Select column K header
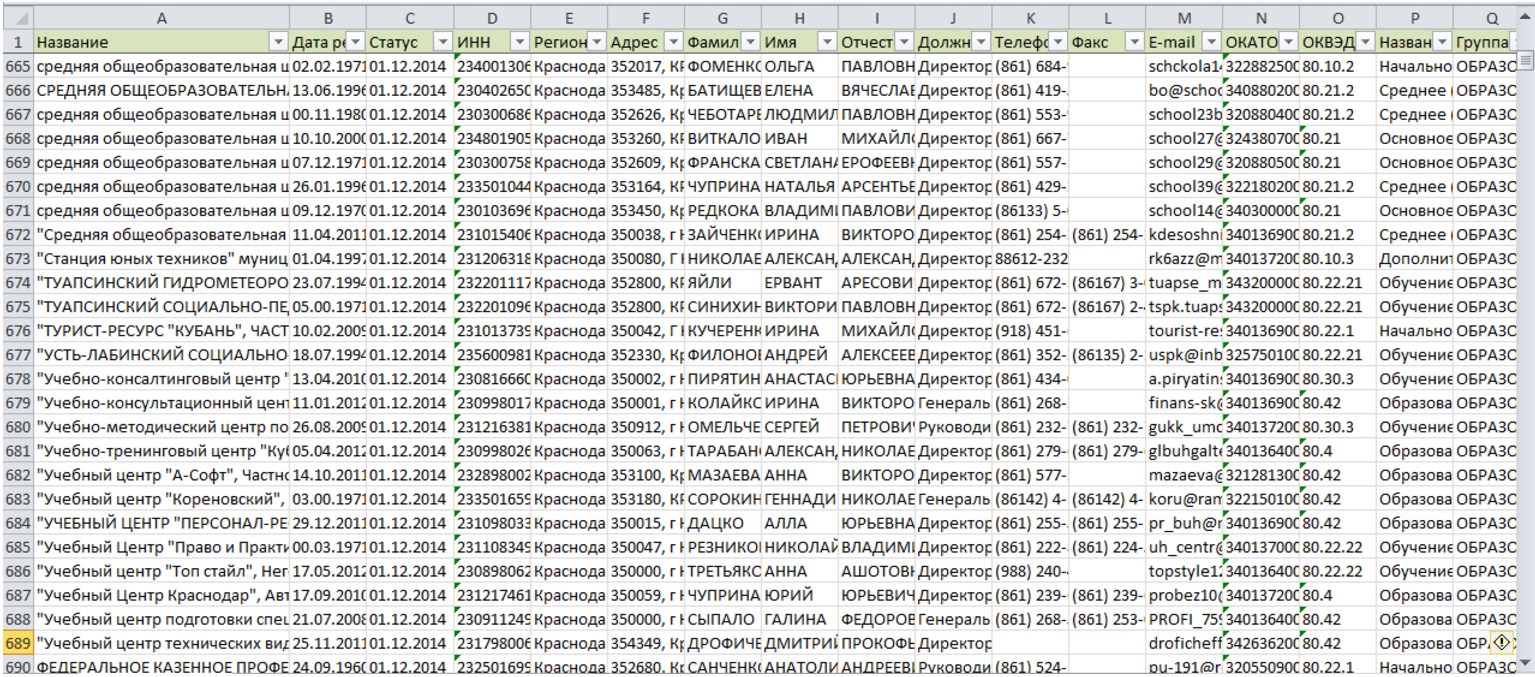This screenshot has height=677, width=1535. (x=1030, y=19)
